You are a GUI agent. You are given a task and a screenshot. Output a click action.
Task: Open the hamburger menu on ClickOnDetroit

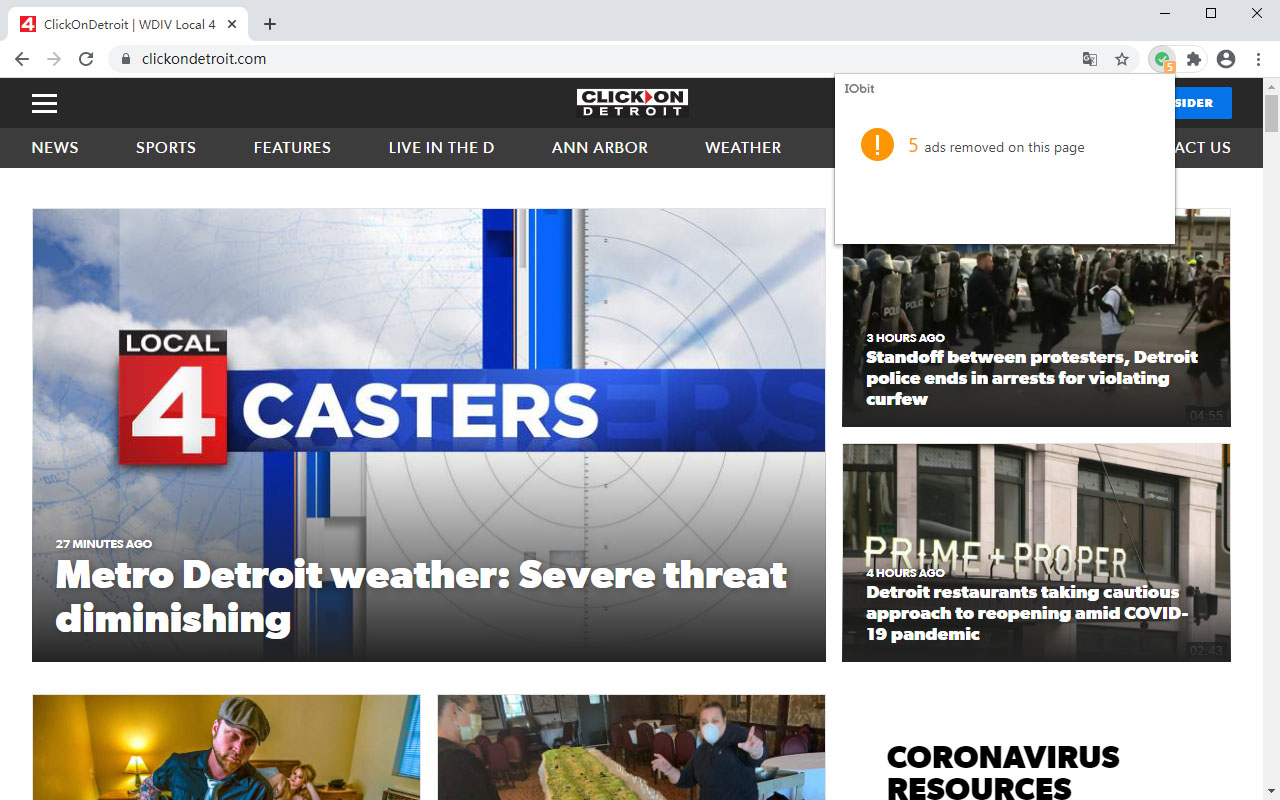tap(44, 103)
